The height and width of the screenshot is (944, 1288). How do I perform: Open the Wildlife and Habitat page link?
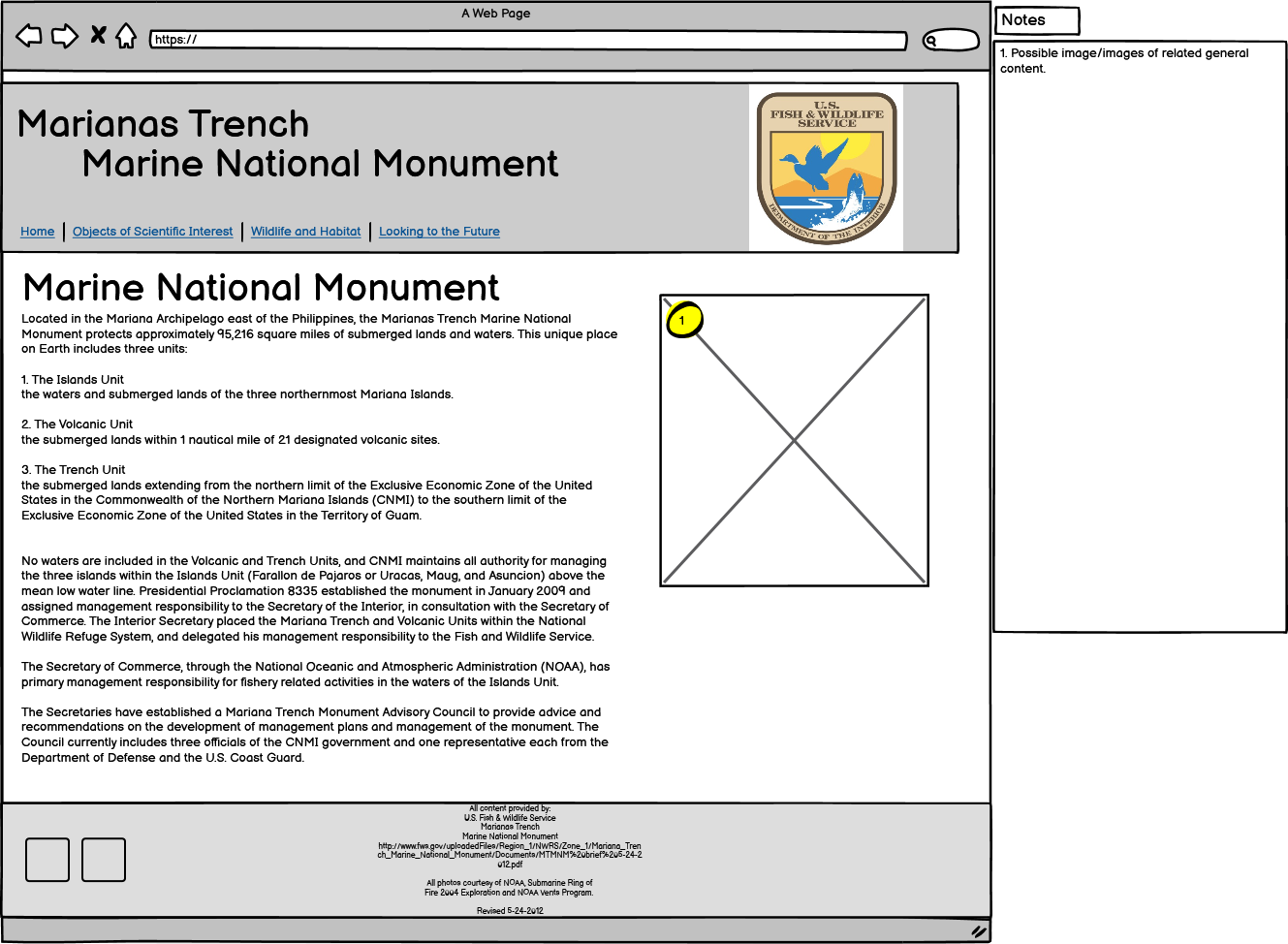[305, 232]
